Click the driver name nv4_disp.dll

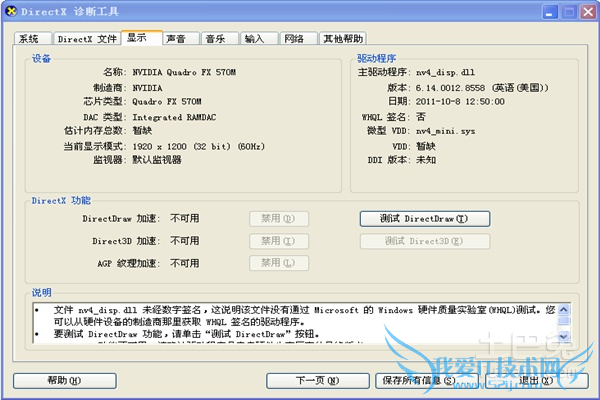pos(445,72)
